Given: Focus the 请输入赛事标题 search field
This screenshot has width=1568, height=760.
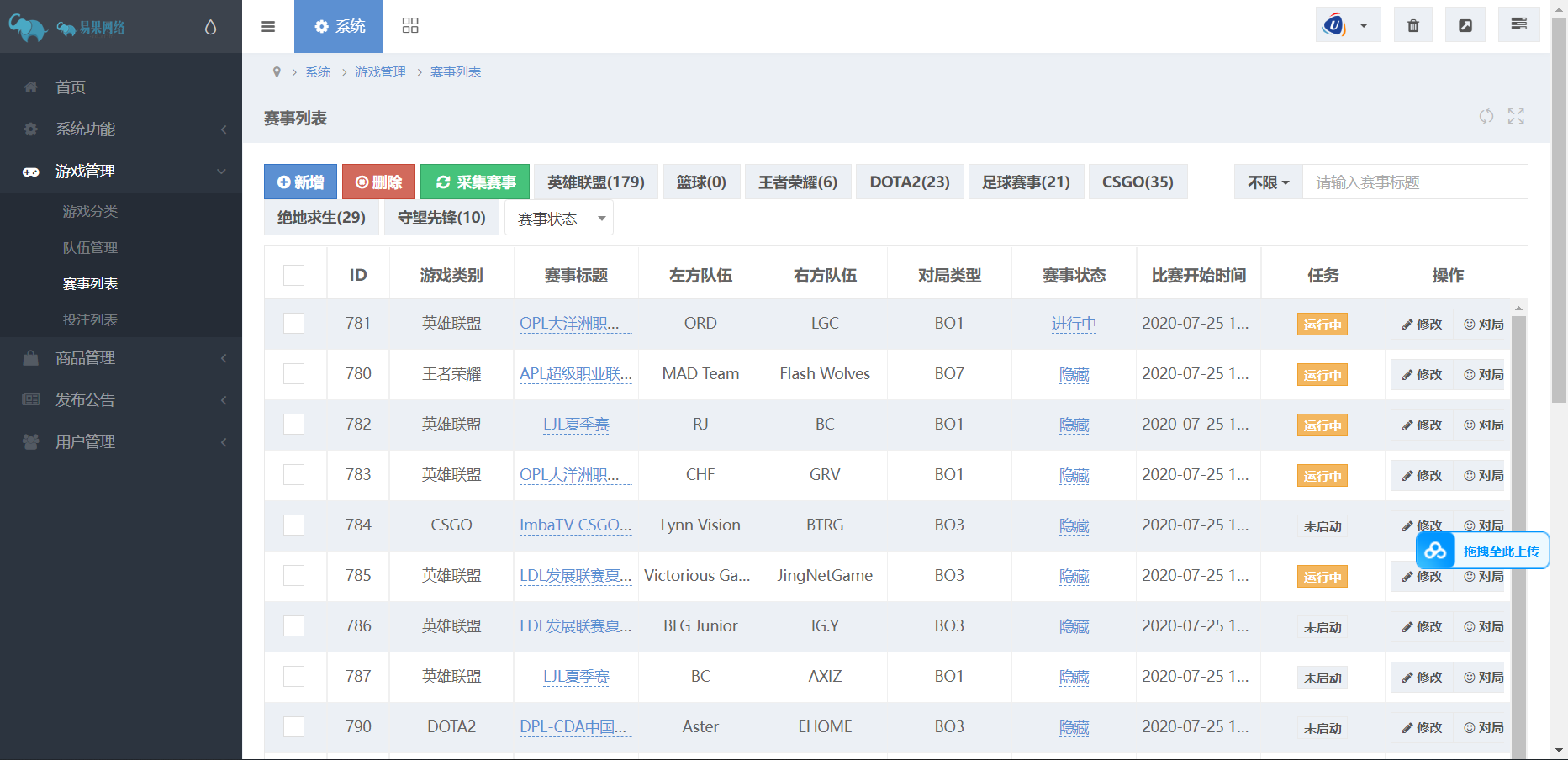Looking at the screenshot, I should tap(1415, 182).
